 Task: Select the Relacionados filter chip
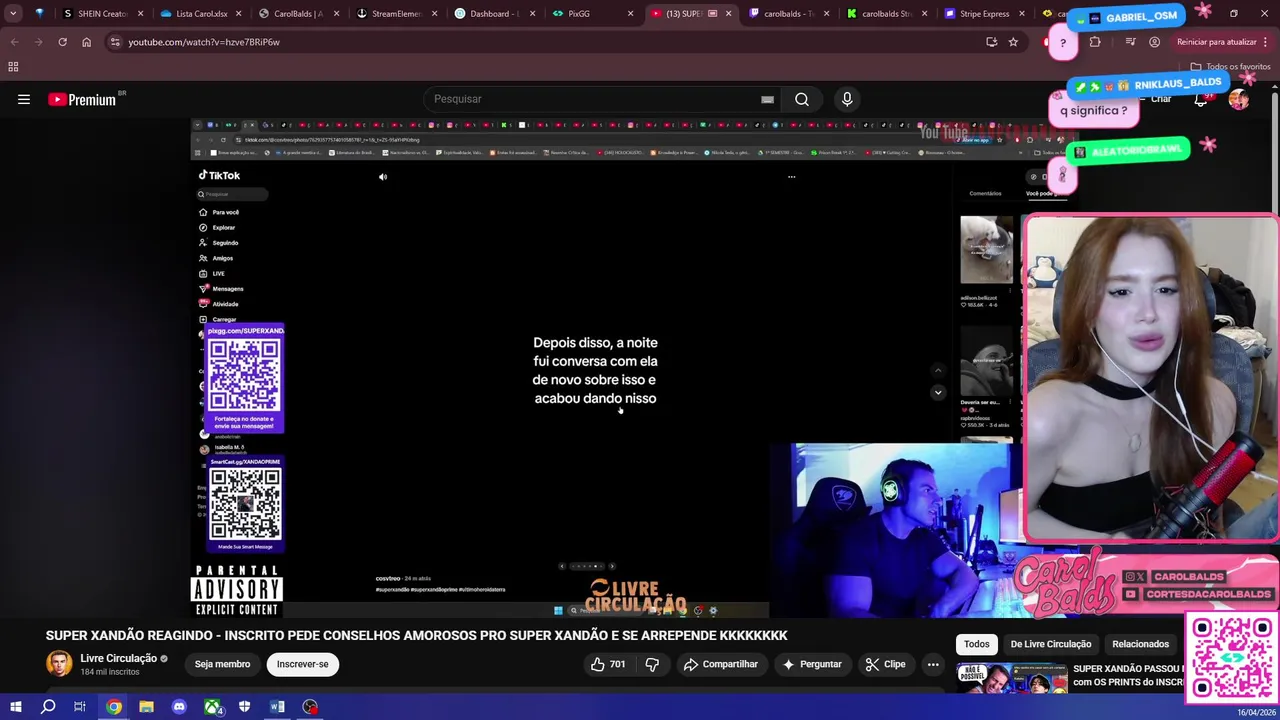pos(1140,644)
